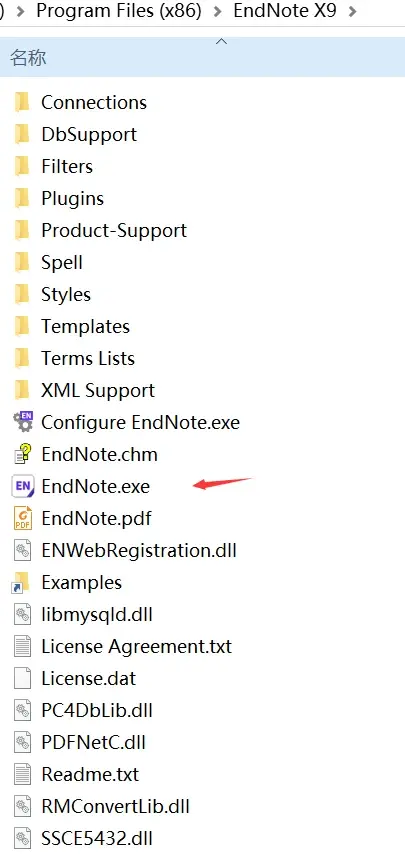This screenshot has width=405, height=854.
Task: Select the Readme.txt file
Action: pos(90,774)
